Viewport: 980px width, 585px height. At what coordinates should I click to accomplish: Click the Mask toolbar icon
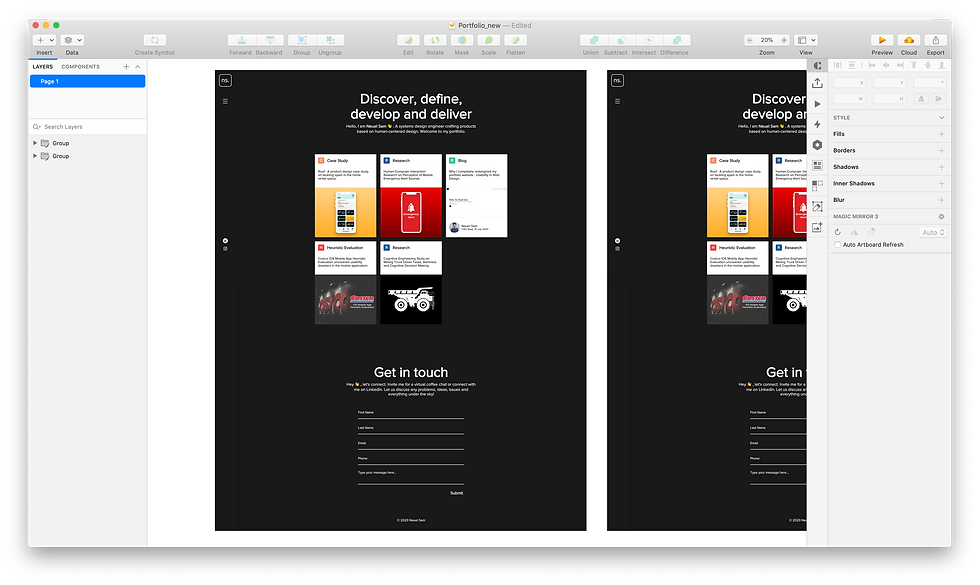(x=462, y=40)
